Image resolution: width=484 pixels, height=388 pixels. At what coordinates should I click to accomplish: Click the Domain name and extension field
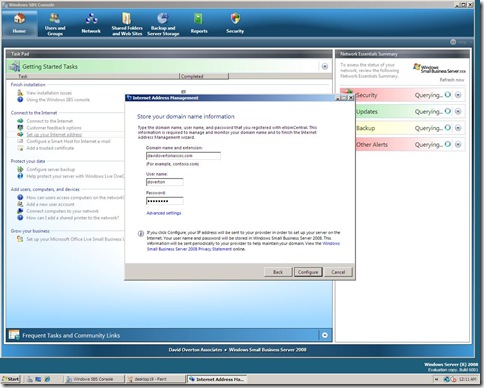tap(183, 156)
